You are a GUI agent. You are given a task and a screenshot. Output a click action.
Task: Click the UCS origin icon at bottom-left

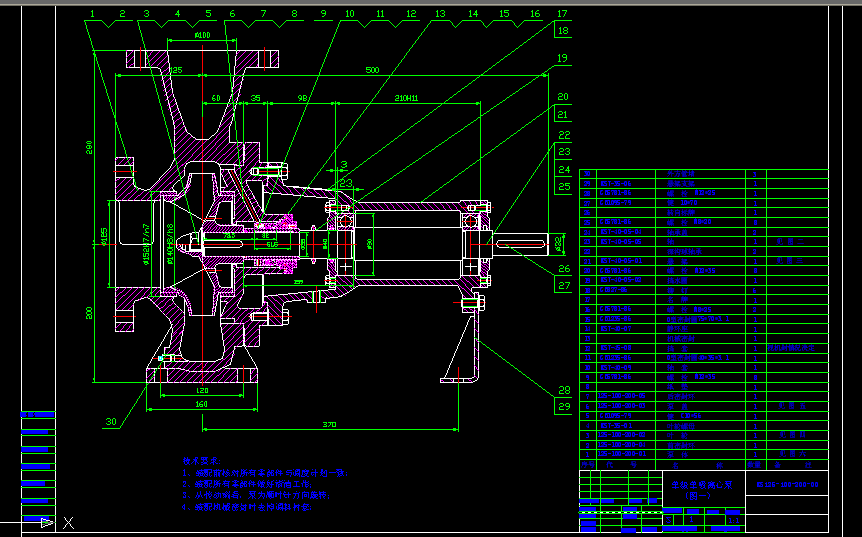click(x=46, y=521)
